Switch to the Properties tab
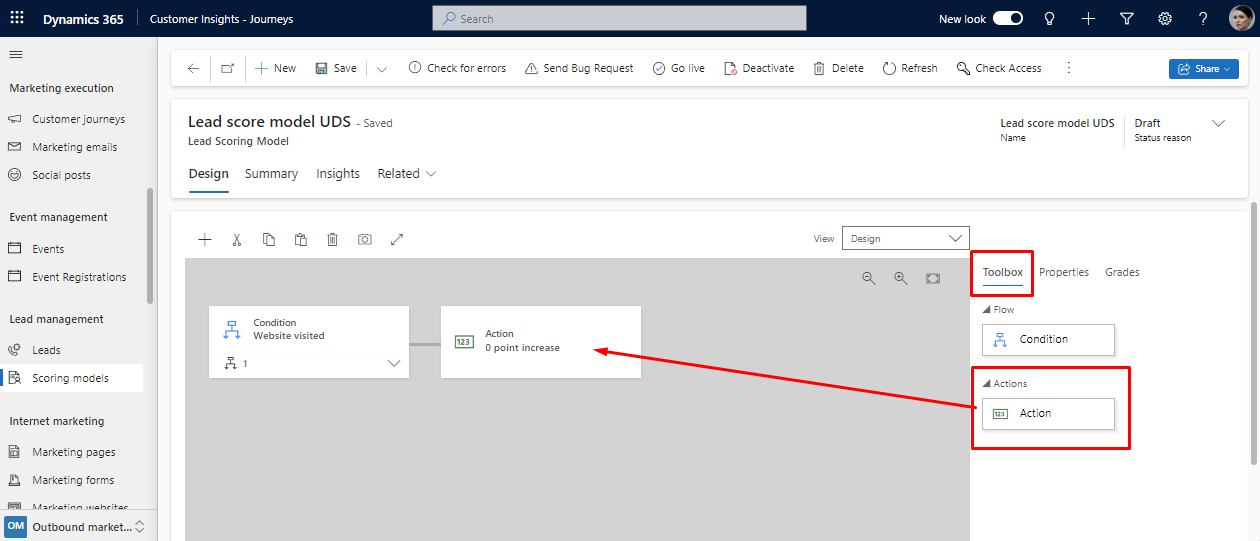This screenshot has width=1260, height=541. 1063,272
